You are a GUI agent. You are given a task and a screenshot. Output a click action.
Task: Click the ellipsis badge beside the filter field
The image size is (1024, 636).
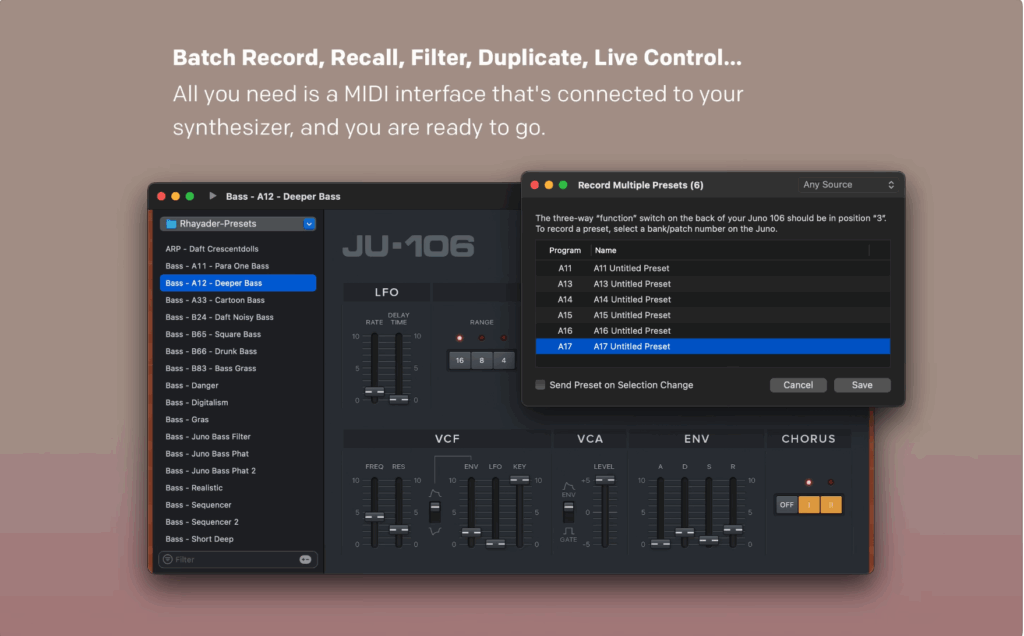pos(305,559)
